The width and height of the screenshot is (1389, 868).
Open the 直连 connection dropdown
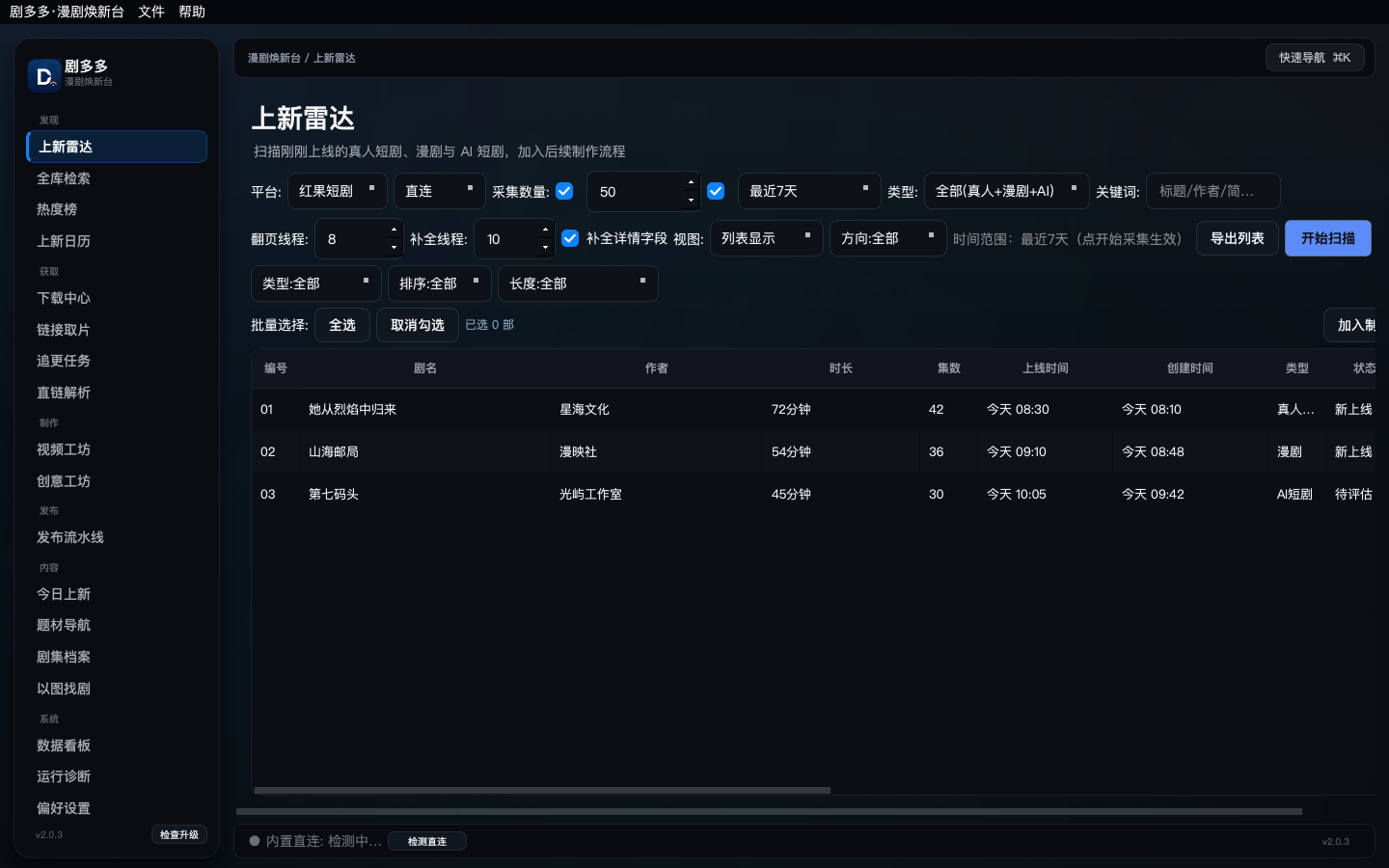[x=440, y=191]
